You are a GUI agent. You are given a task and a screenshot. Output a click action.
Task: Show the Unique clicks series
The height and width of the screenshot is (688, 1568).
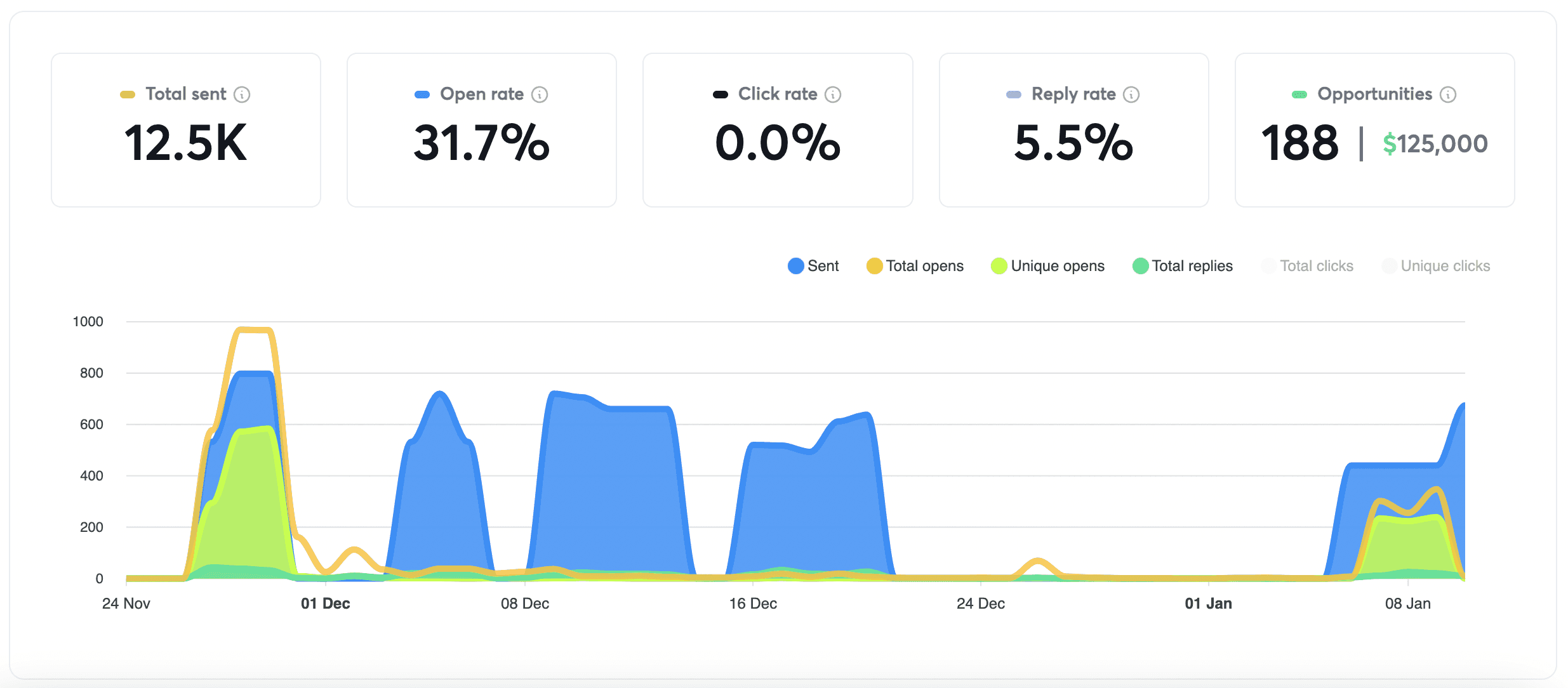point(1445,266)
